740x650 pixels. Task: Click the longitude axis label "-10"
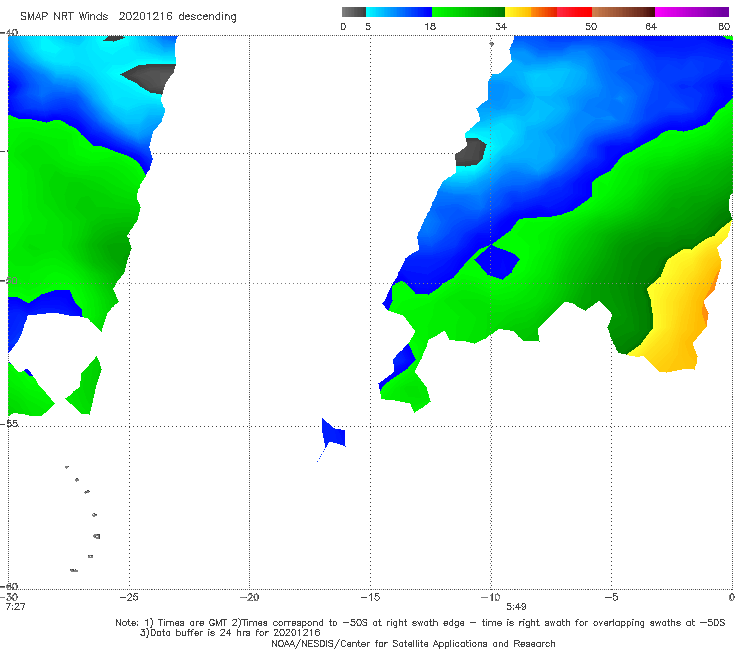tap(490, 597)
